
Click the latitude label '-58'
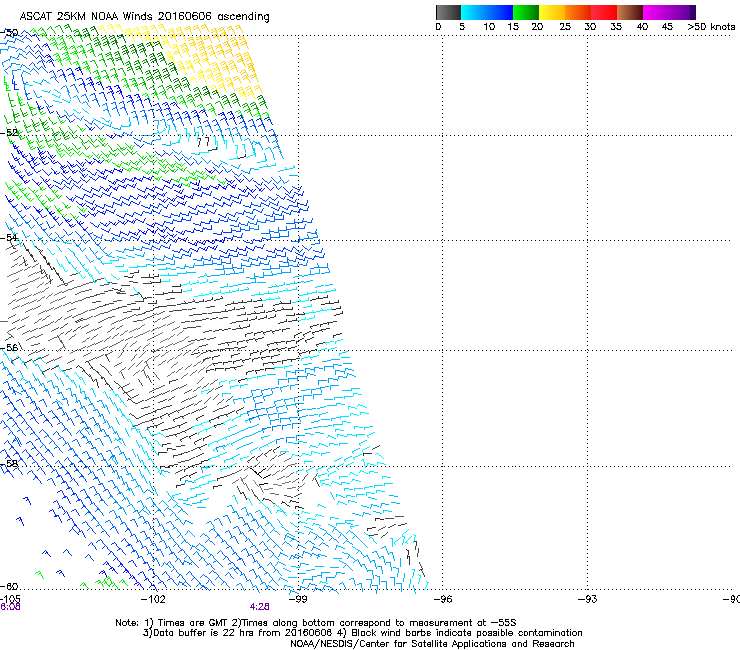click(x=9, y=464)
